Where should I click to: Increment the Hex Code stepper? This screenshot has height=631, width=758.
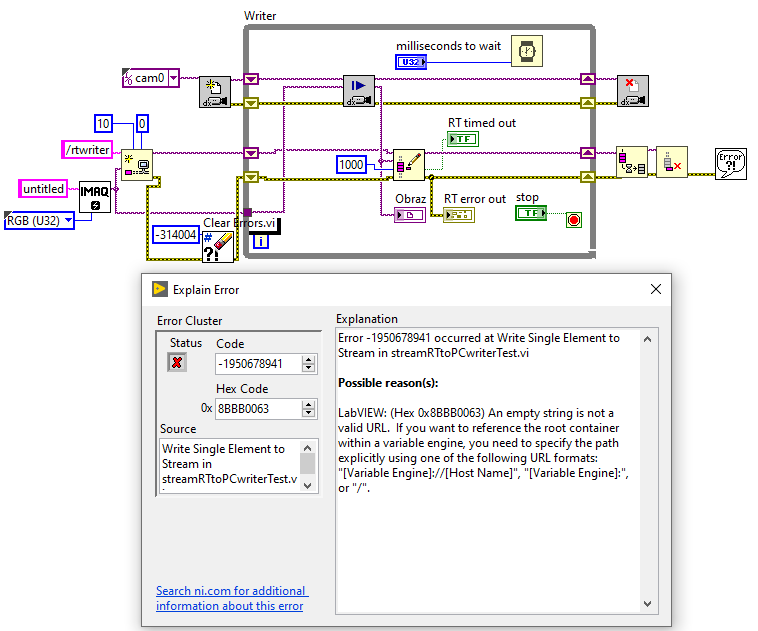[x=308, y=404]
